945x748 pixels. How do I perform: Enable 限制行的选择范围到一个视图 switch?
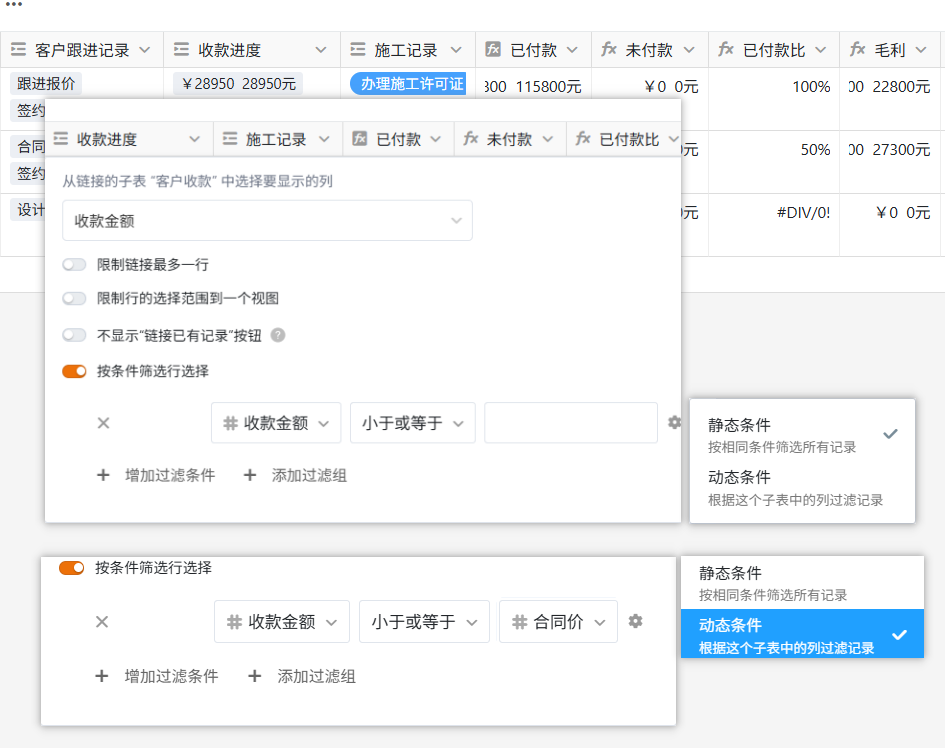click(x=74, y=298)
